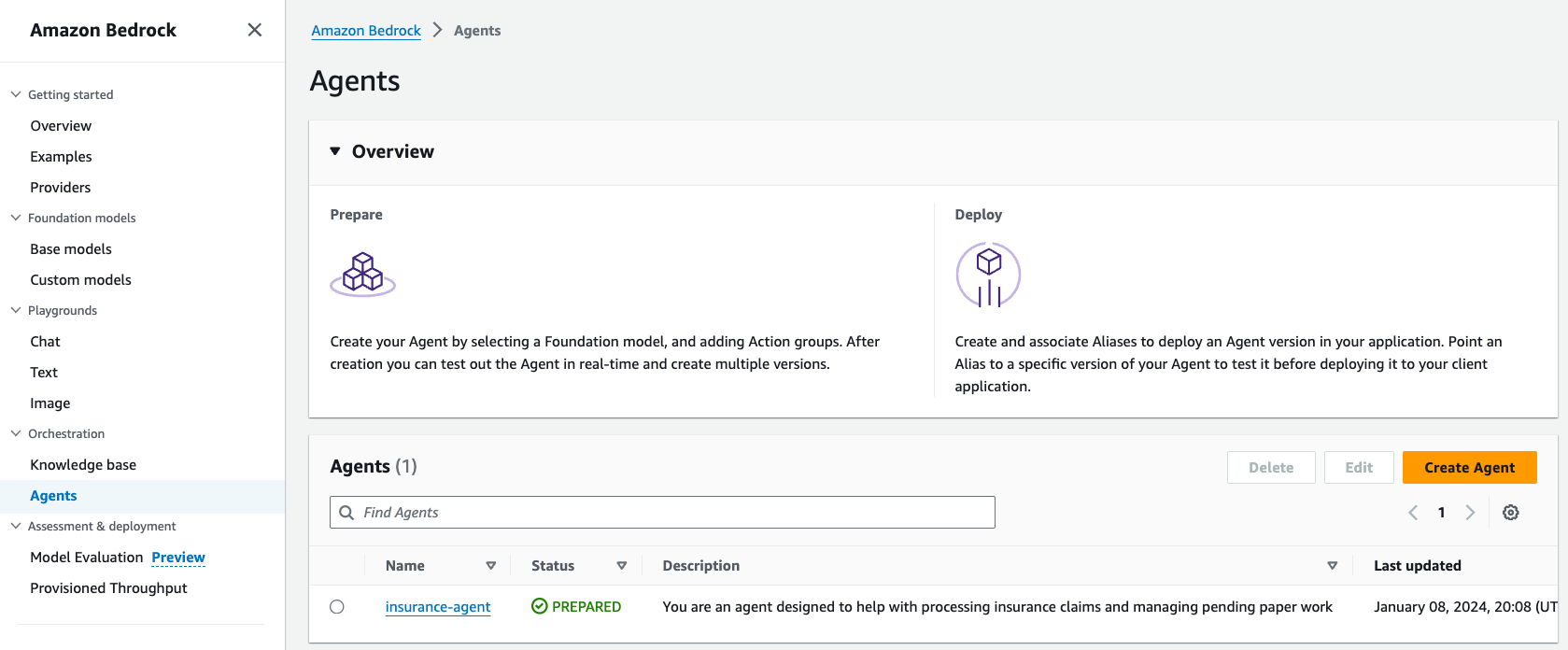Viewport: 1568px width, 650px height.
Task: Collapse the Overview panel
Action: (x=335, y=151)
